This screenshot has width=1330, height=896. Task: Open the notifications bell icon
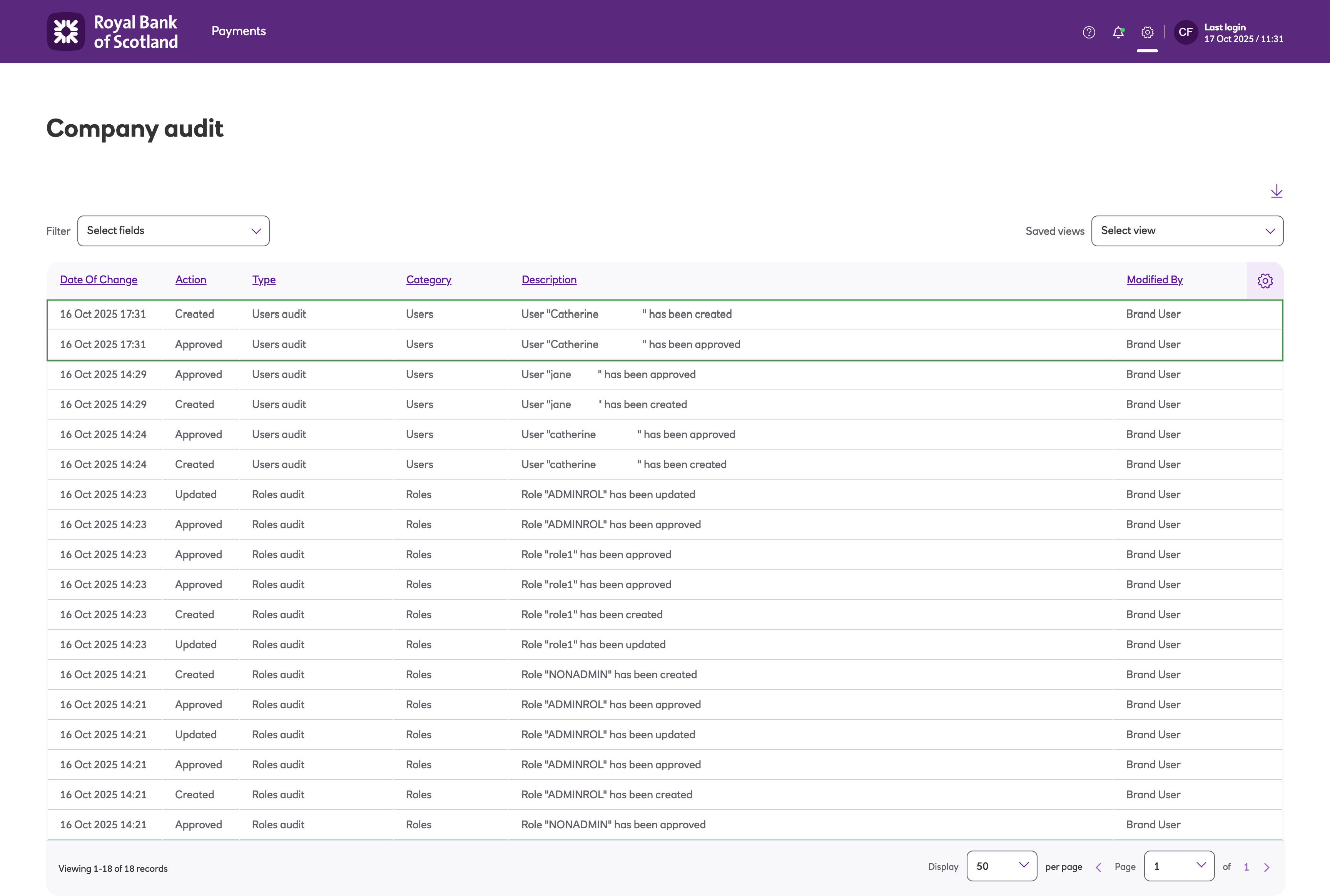point(1118,32)
